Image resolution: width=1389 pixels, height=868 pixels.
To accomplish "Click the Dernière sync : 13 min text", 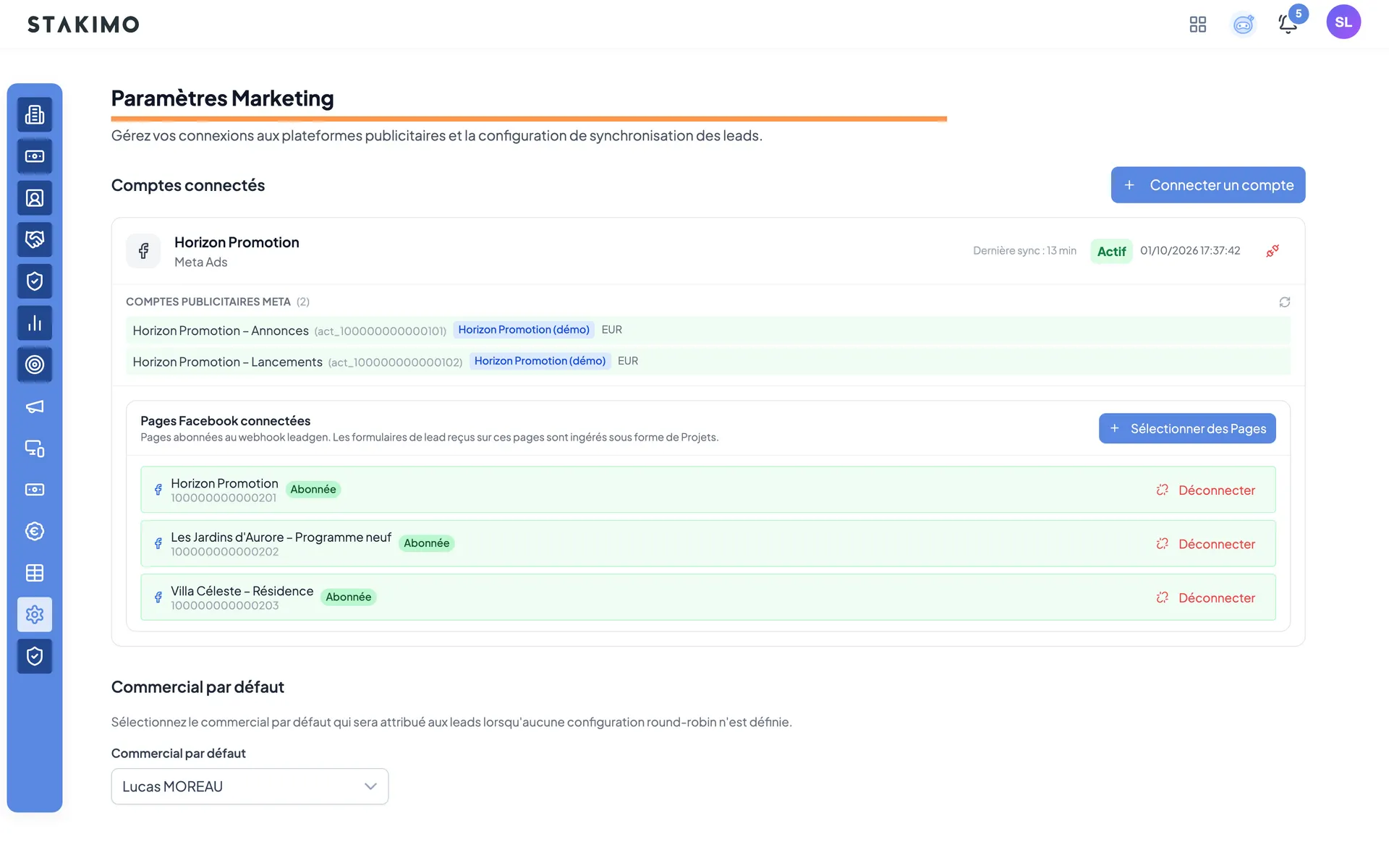I will pos(1024,251).
